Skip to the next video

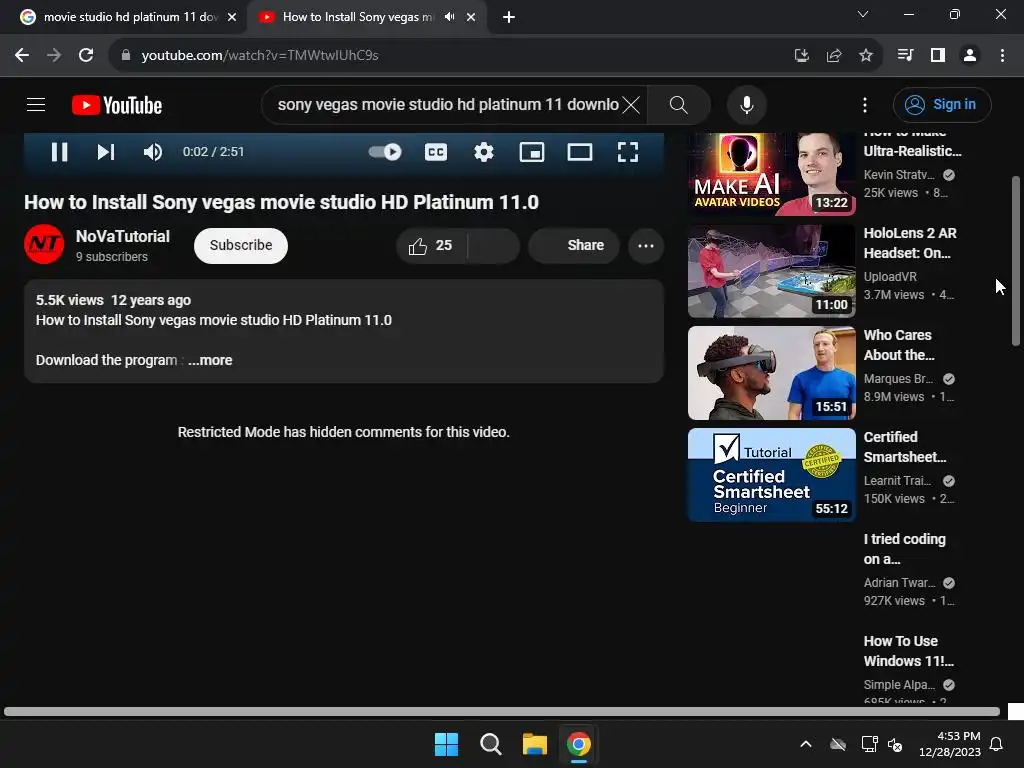(x=106, y=152)
